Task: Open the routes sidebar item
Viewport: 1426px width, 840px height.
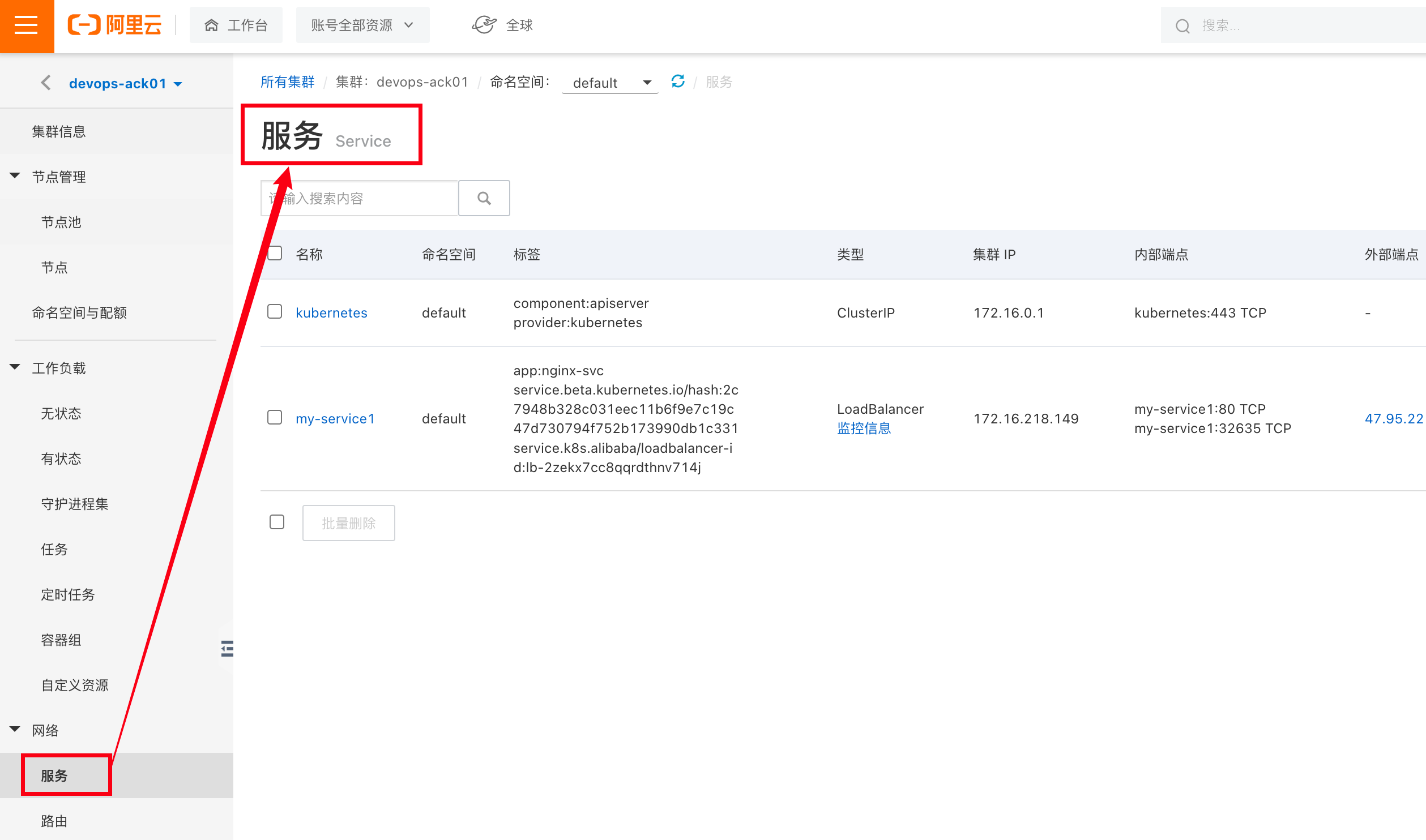Action: pos(54,821)
